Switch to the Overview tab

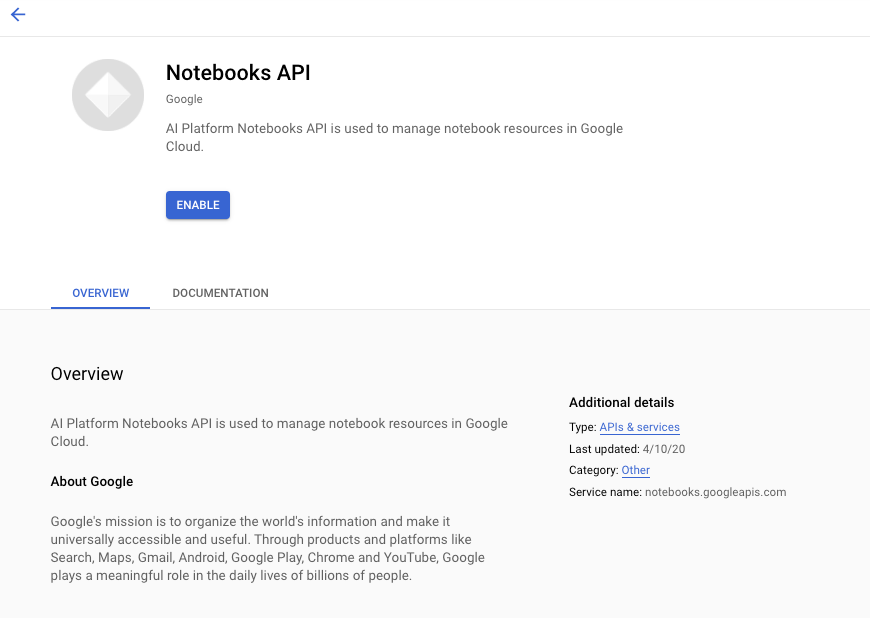click(100, 293)
